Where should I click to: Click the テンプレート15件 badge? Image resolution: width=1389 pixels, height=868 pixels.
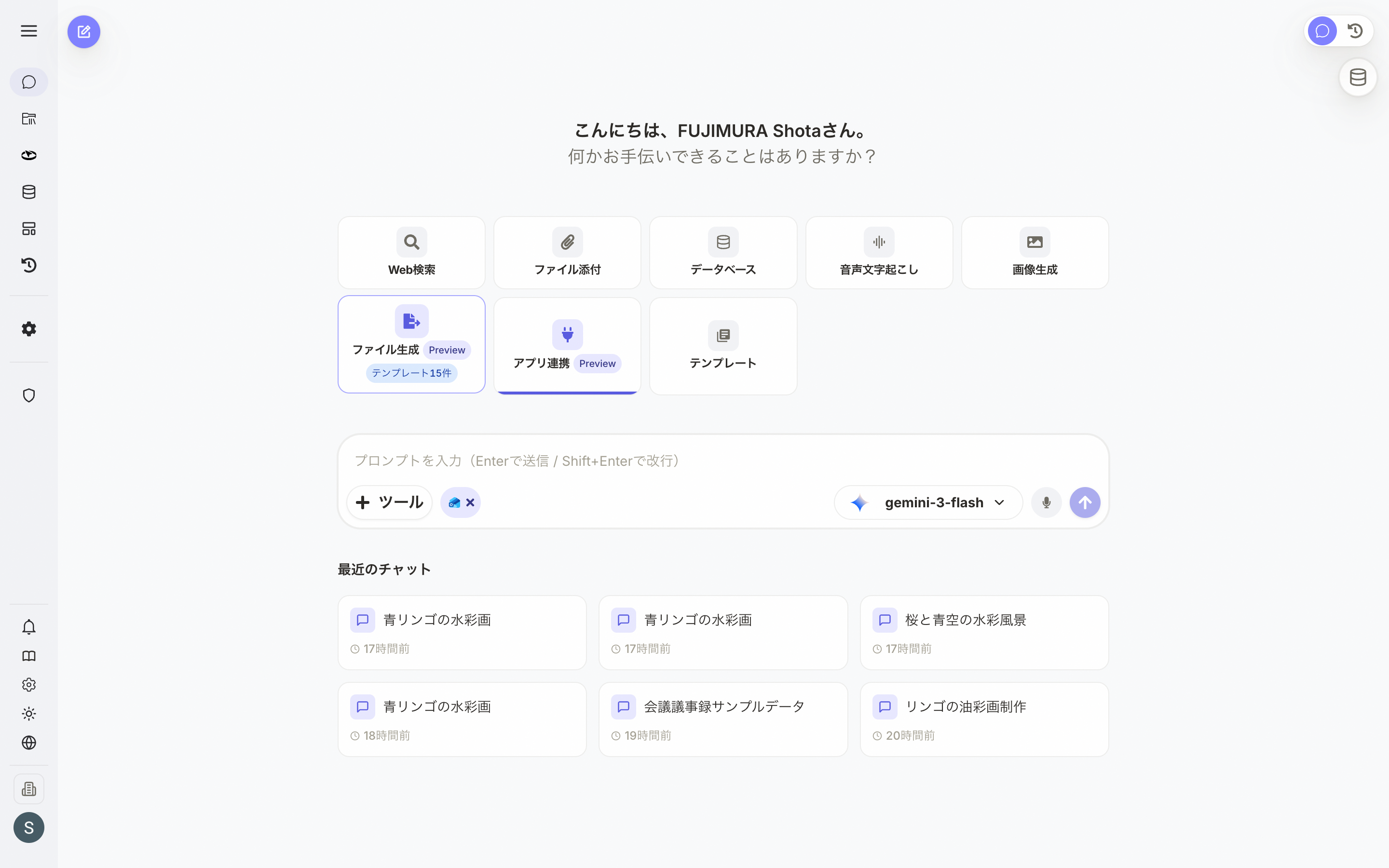tap(411, 373)
